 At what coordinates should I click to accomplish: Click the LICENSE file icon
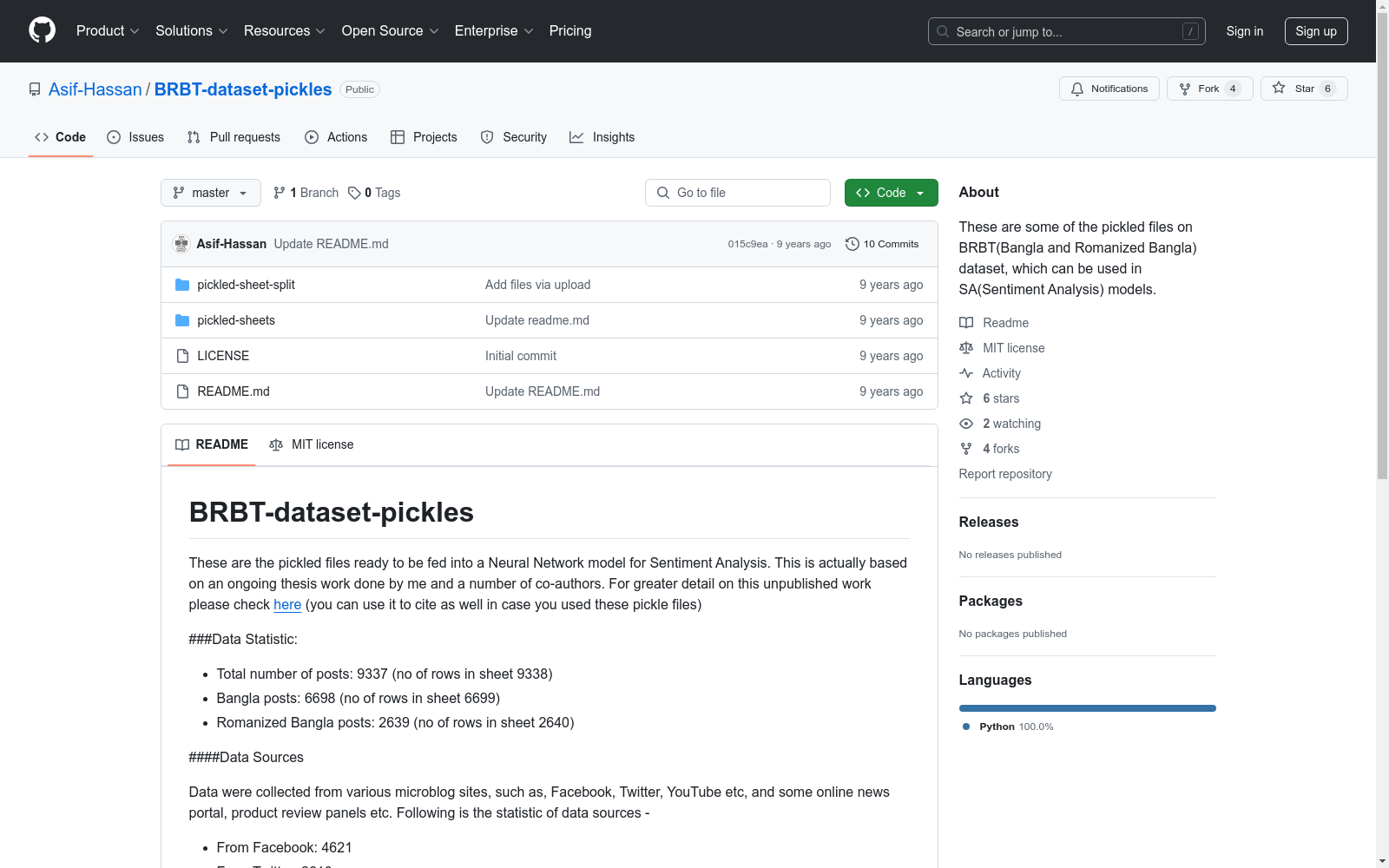coord(182,356)
